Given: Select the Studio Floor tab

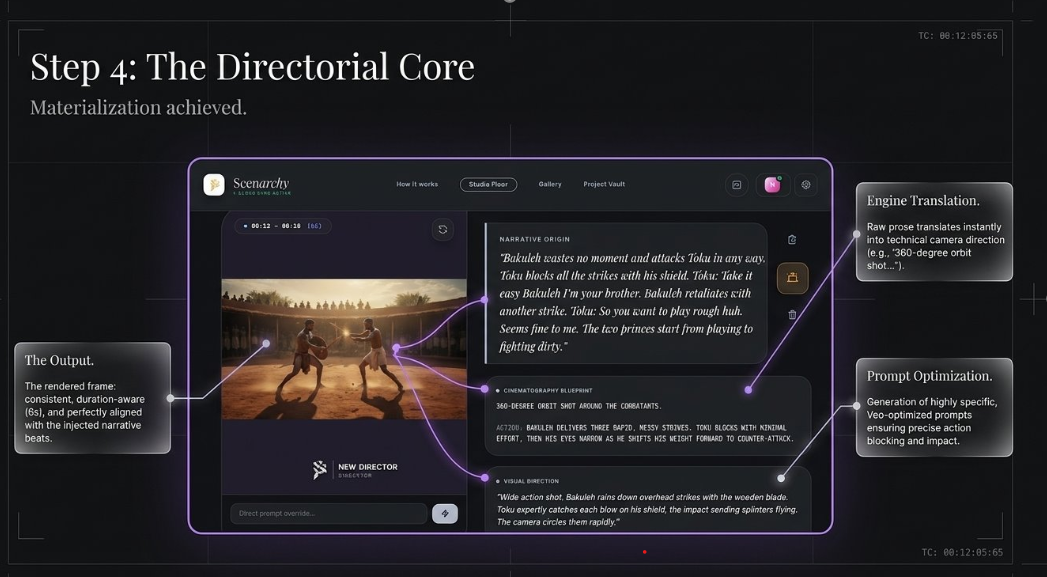Looking at the screenshot, I should pos(488,184).
